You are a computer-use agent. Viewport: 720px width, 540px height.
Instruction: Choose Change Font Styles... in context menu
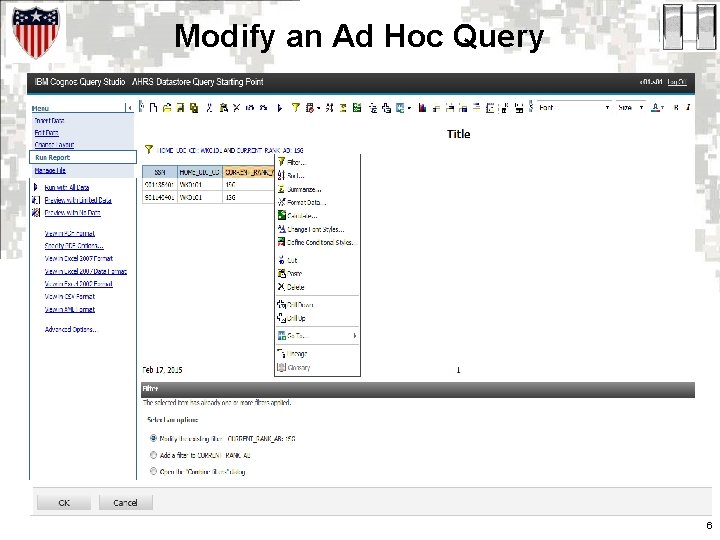click(x=317, y=229)
